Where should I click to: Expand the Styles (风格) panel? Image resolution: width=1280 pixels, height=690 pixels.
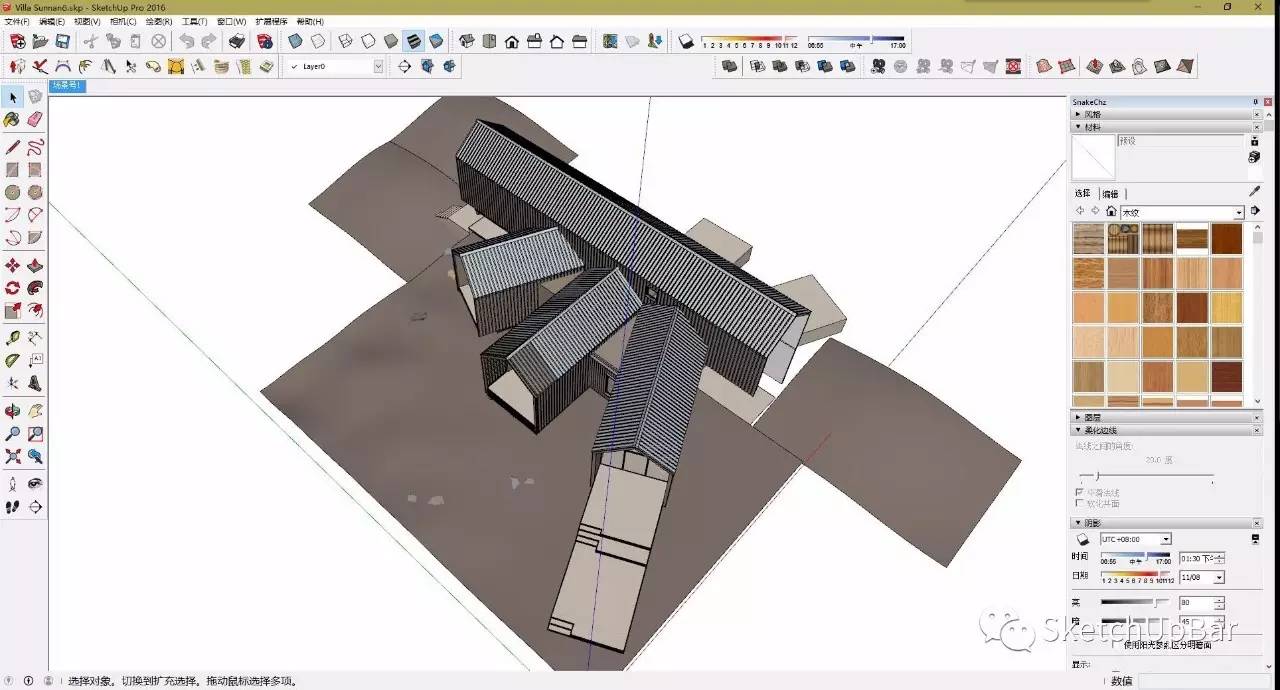(1092, 115)
